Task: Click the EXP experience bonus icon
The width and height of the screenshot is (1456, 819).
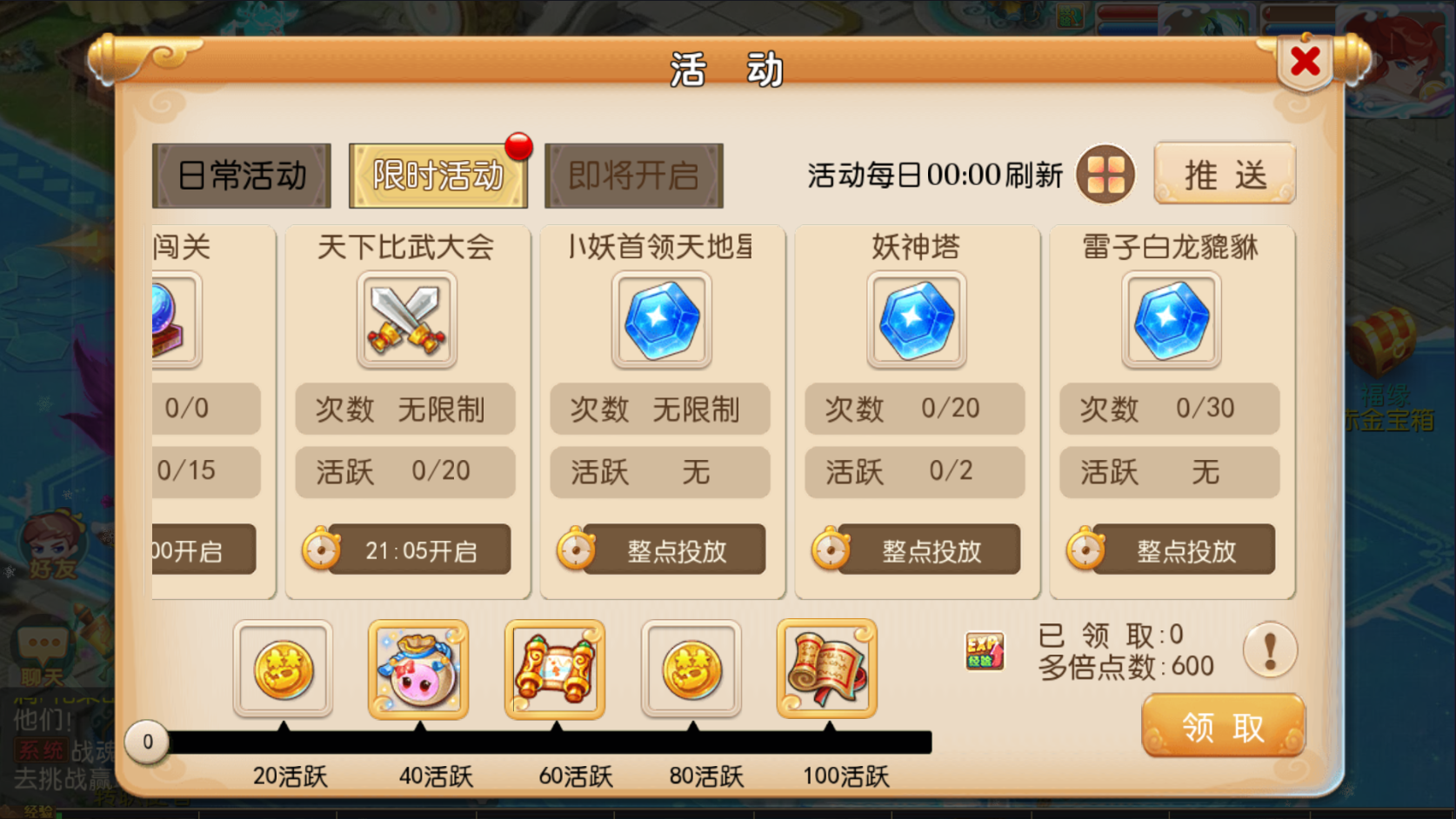Action: (985, 651)
